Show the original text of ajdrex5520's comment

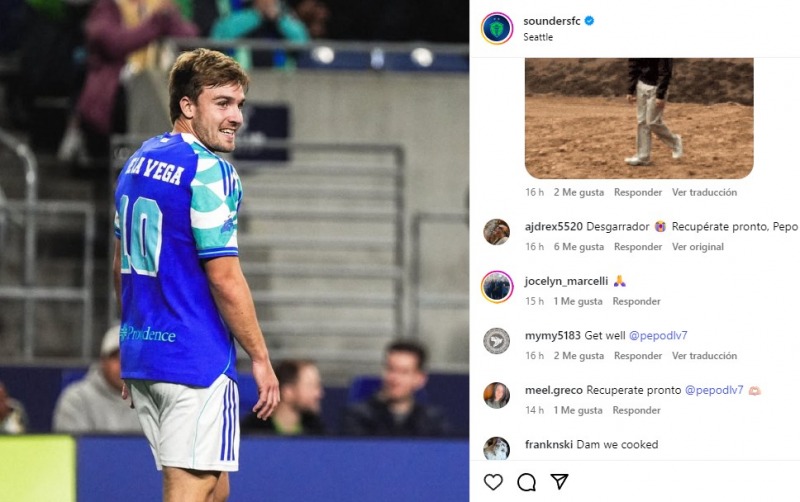[697, 247]
